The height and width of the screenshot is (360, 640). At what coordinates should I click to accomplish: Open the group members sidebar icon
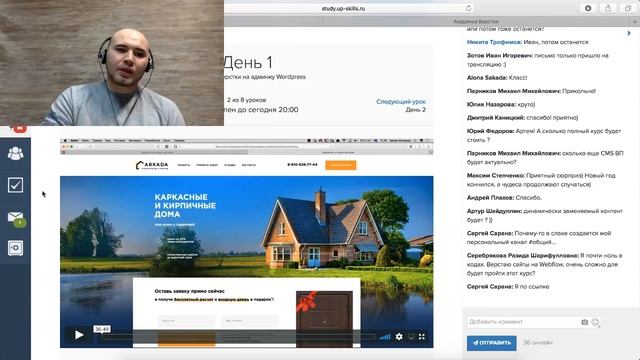coord(16,153)
